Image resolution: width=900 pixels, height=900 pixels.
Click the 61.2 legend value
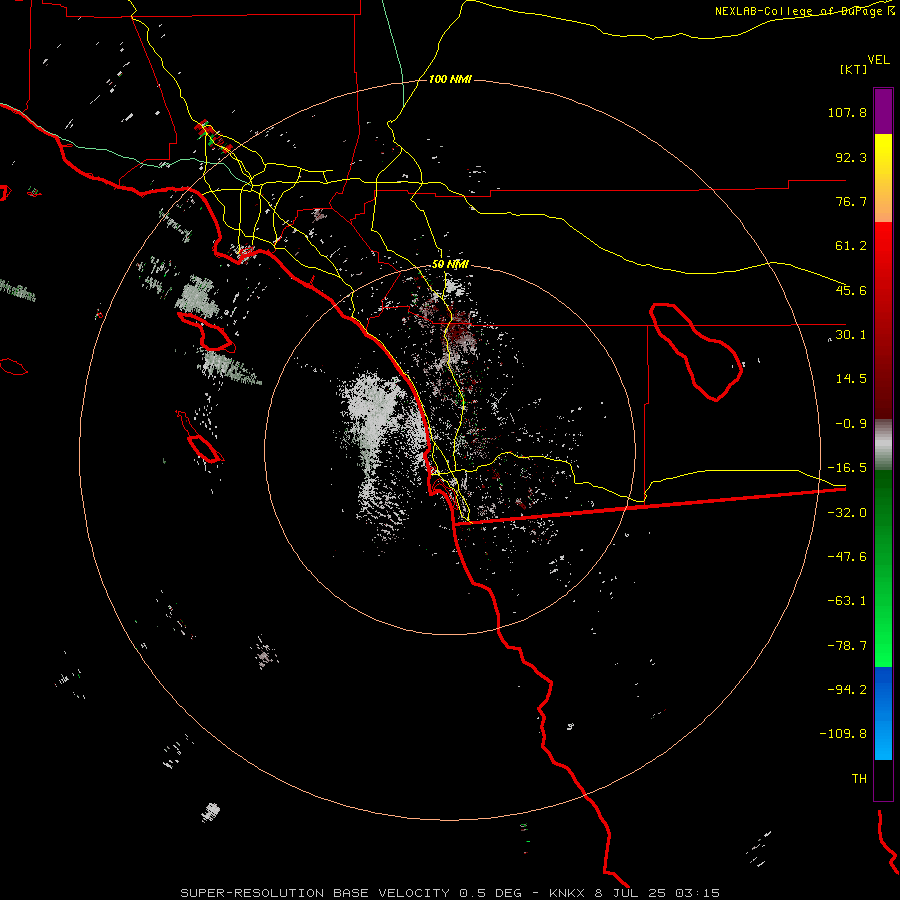click(x=851, y=246)
